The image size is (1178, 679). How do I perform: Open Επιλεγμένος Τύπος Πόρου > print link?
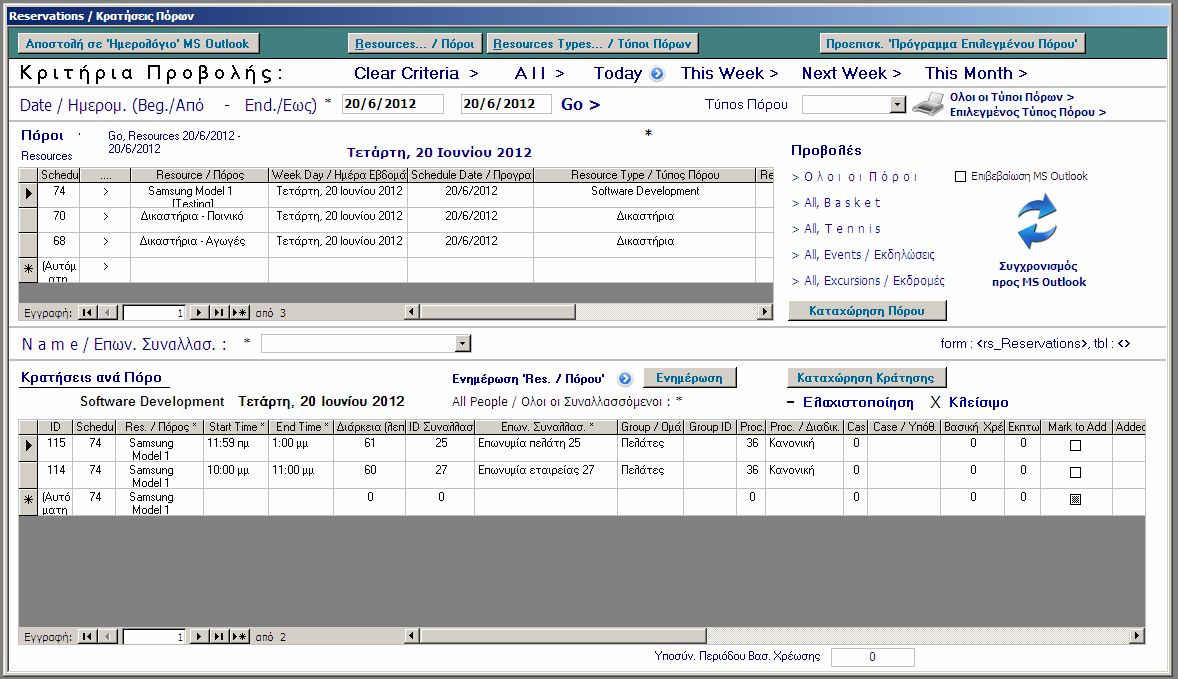point(1028,112)
